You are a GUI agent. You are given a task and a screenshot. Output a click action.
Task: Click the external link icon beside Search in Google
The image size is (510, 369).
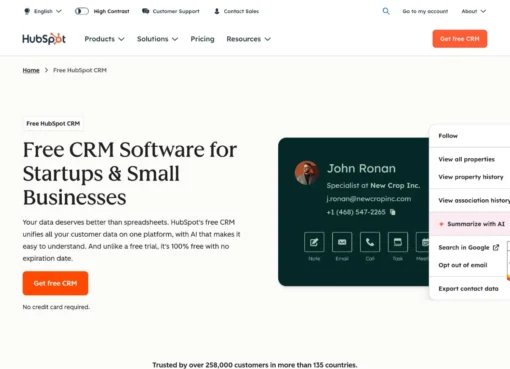point(496,247)
